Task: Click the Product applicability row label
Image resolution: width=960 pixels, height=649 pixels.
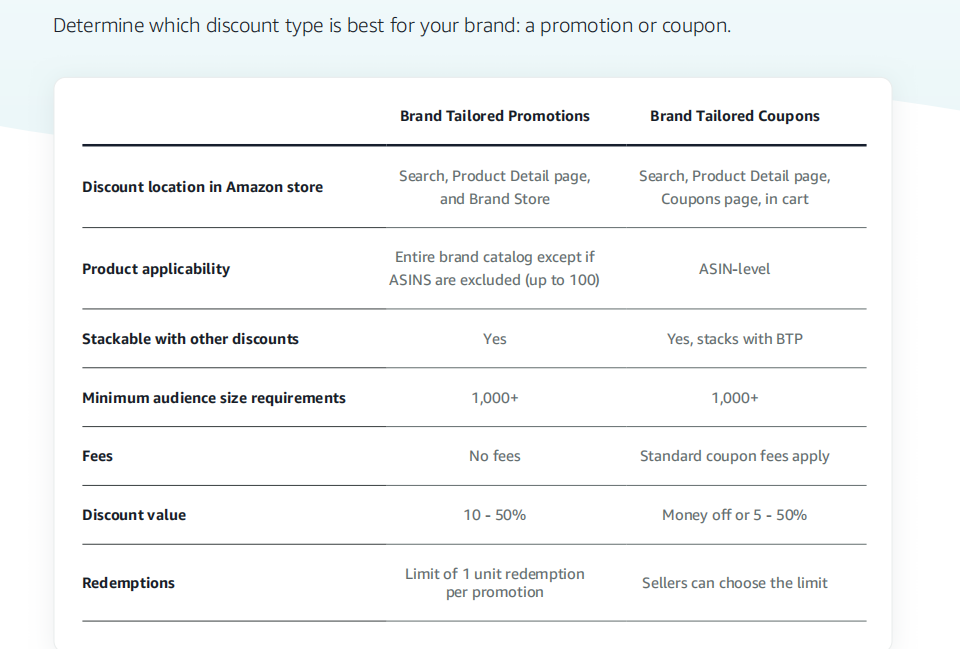Action: point(156,269)
